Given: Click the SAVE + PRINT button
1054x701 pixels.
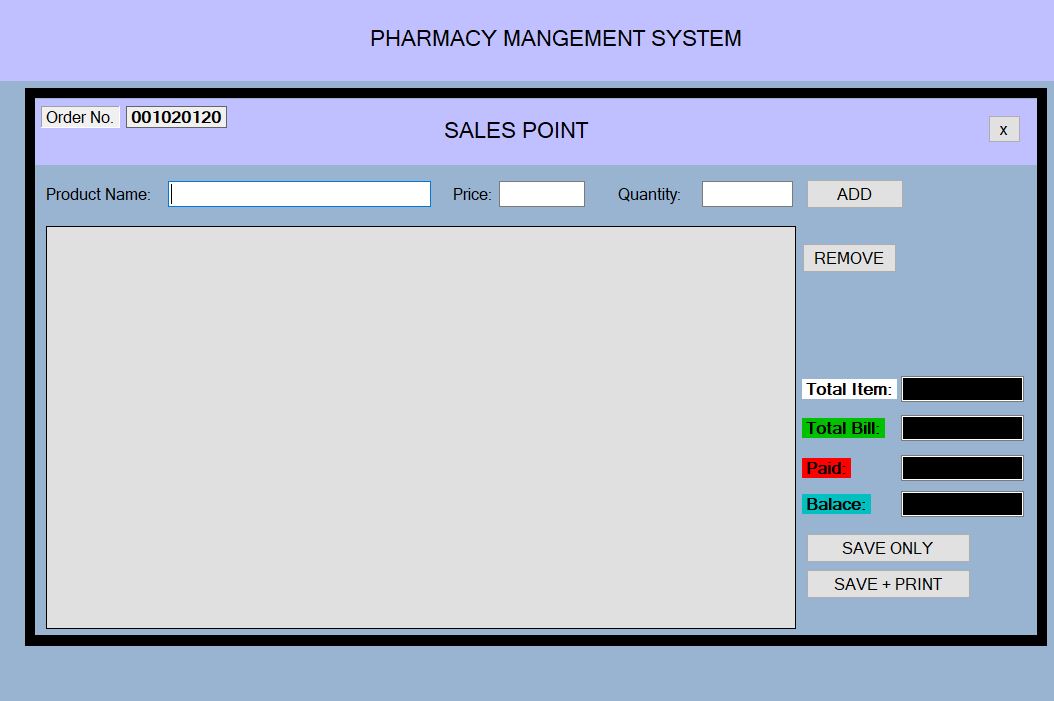Looking at the screenshot, I should (888, 584).
